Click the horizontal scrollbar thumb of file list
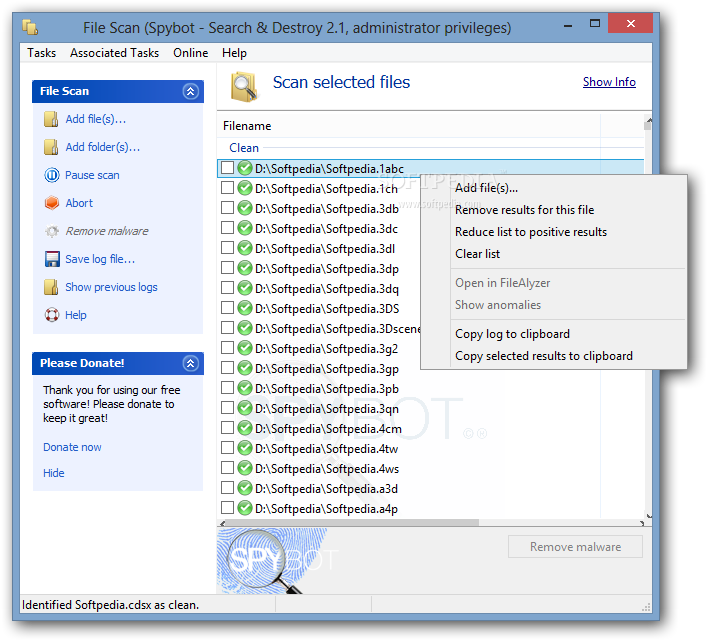 (352, 523)
